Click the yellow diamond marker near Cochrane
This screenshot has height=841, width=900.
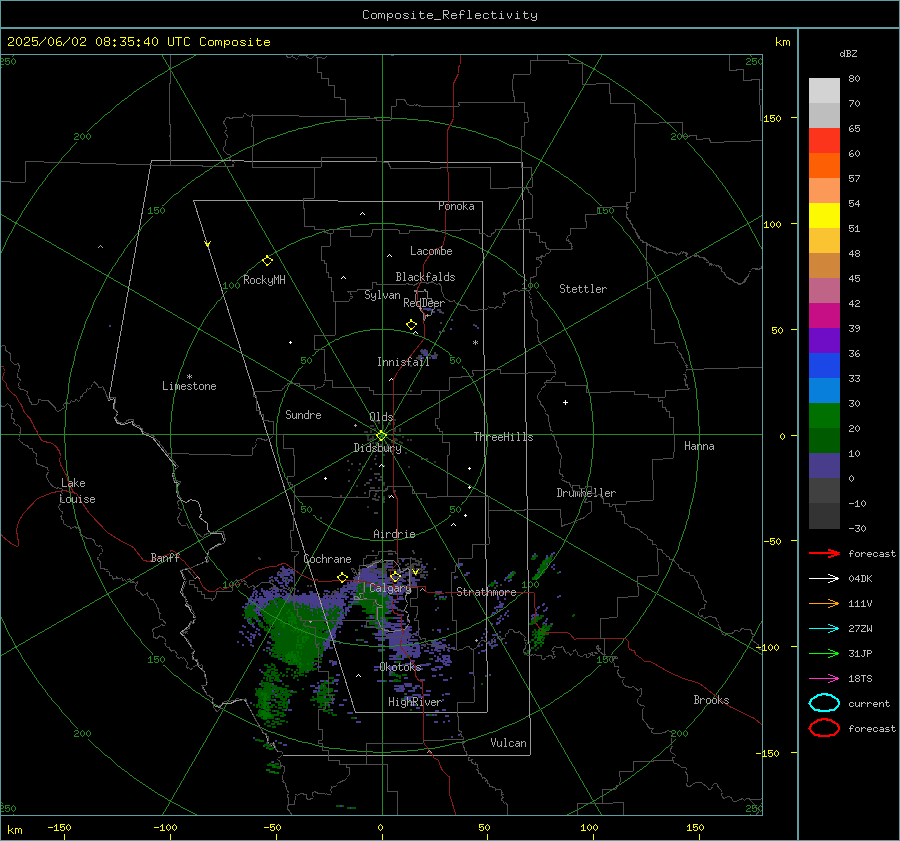[343, 577]
